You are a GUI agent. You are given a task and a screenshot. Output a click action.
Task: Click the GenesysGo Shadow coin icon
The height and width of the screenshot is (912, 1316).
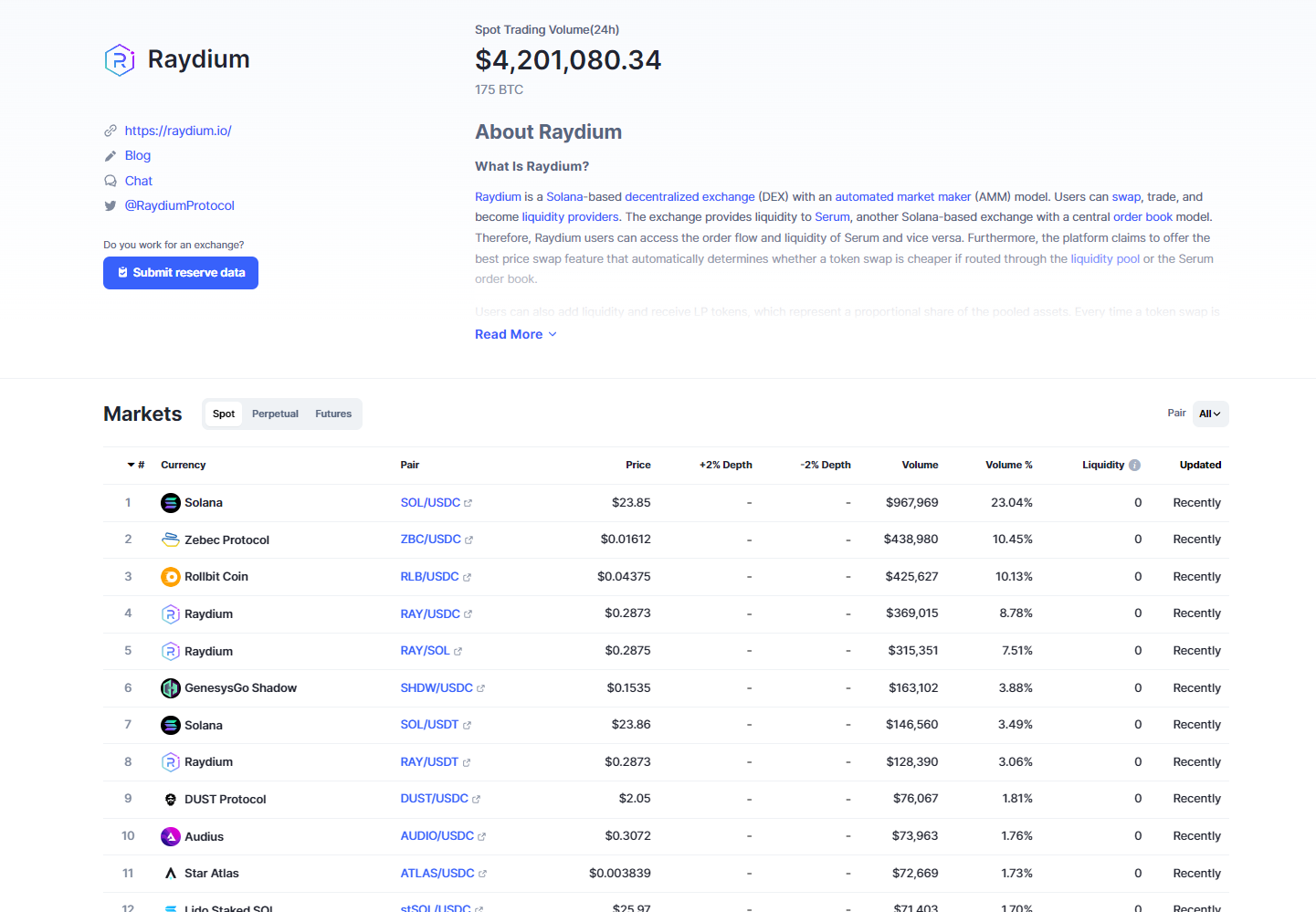click(171, 688)
